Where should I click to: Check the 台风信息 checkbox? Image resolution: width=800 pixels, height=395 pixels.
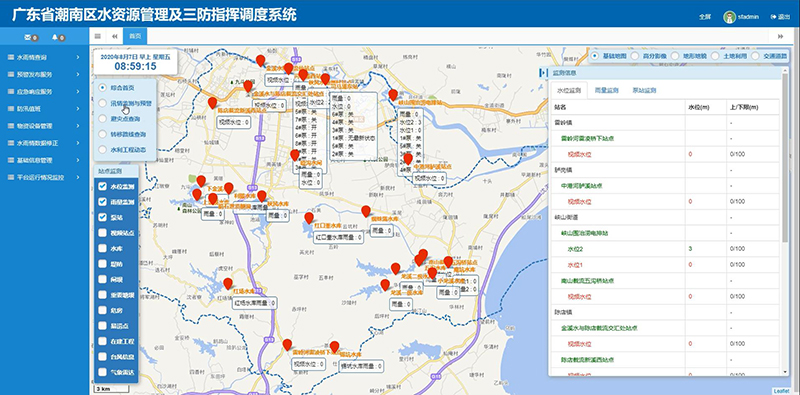[x=102, y=356]
